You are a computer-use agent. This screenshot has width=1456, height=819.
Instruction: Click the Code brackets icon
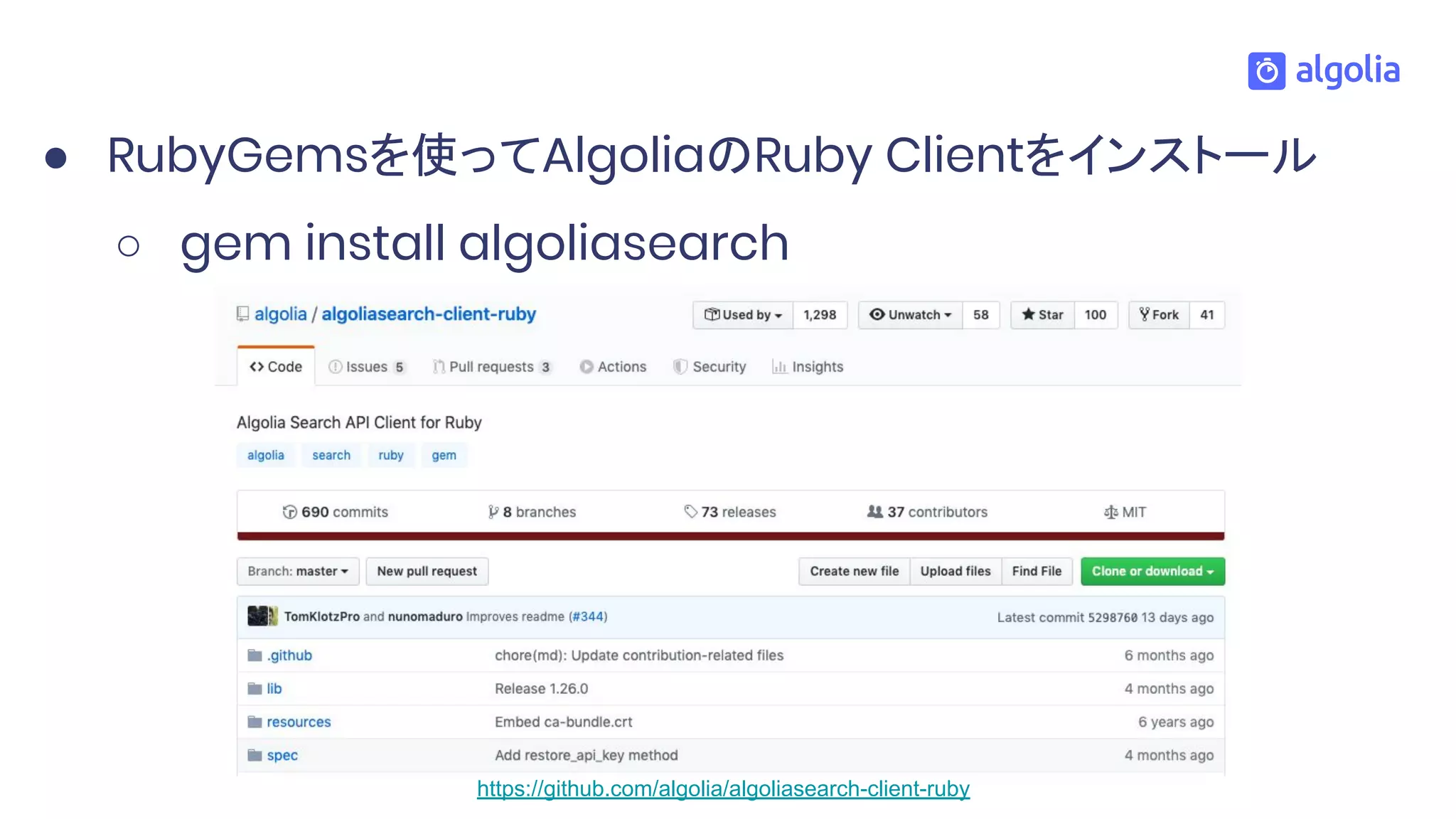click(x=257, y=367)
